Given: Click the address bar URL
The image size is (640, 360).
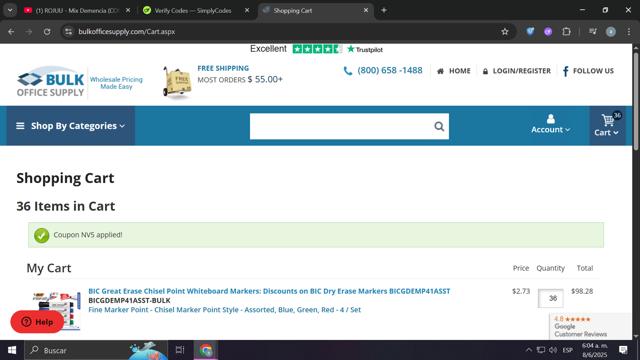Looking at the screenshot, I should point(127,31).
